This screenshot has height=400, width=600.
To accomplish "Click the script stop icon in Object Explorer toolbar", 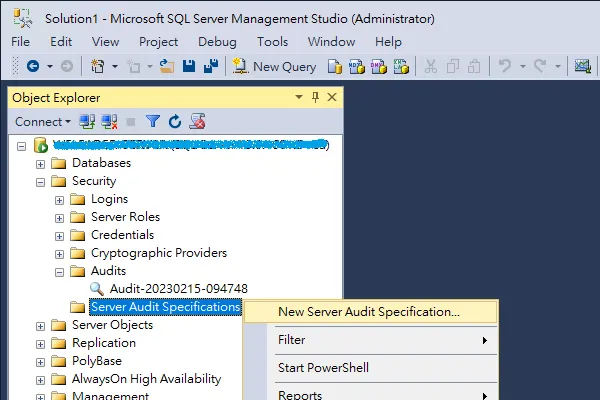I will [197, 121].
